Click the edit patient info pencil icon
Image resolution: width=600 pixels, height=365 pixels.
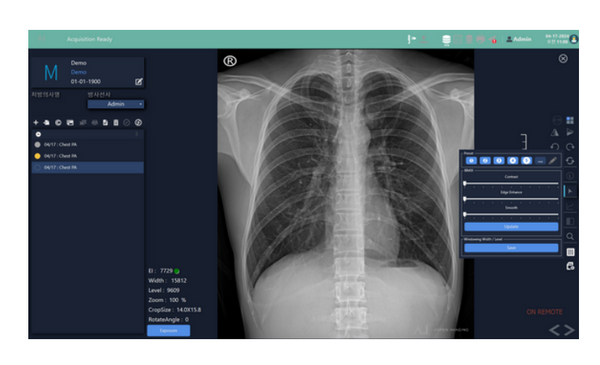tap(139, 81)
